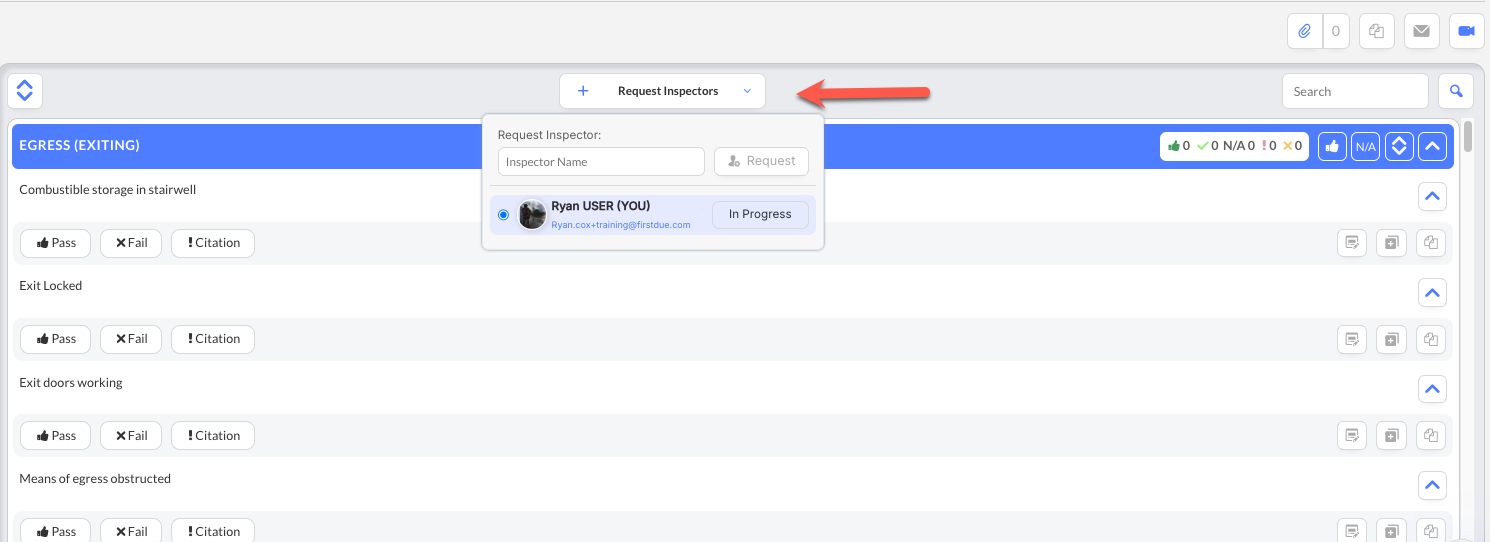Click copy icon in Exit Locked row

click(1431, 339)
